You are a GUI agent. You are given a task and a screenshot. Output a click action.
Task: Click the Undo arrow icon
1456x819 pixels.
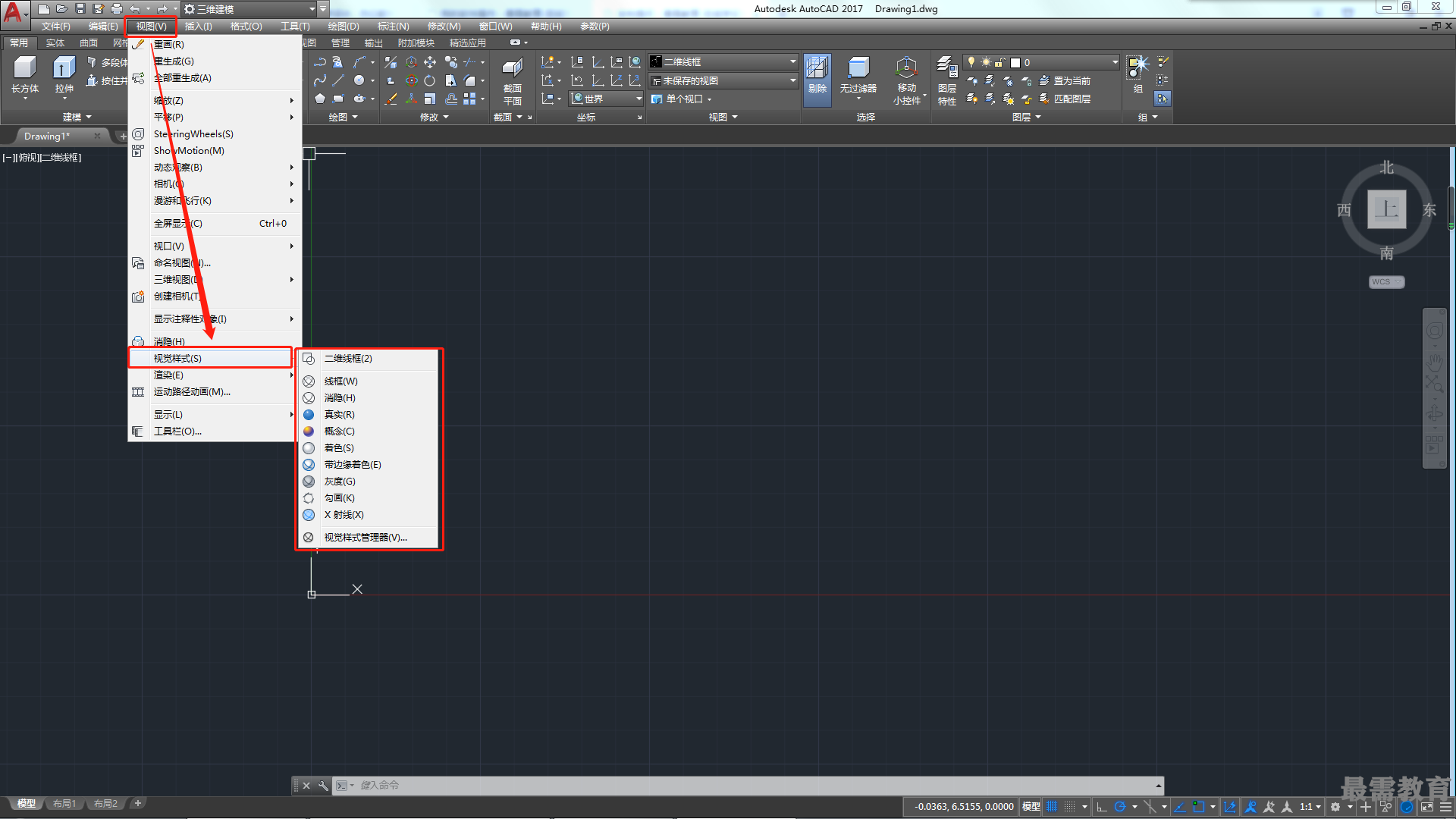pyautogui.click(x=135, y=8)
